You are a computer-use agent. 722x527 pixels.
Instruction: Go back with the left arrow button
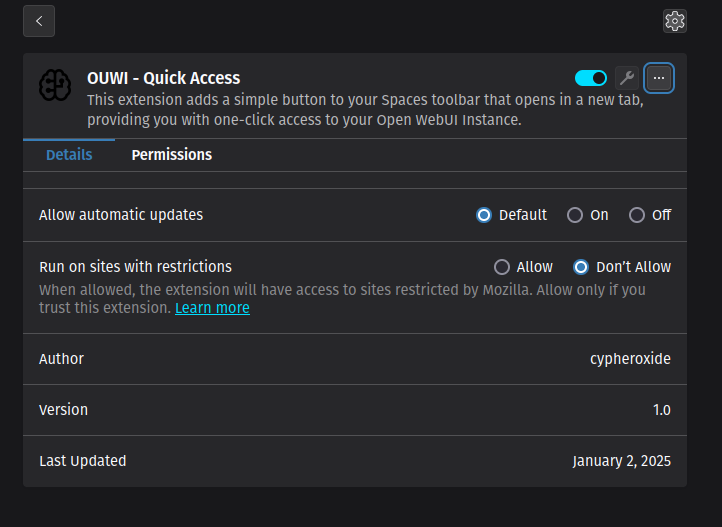pos(39,21)
